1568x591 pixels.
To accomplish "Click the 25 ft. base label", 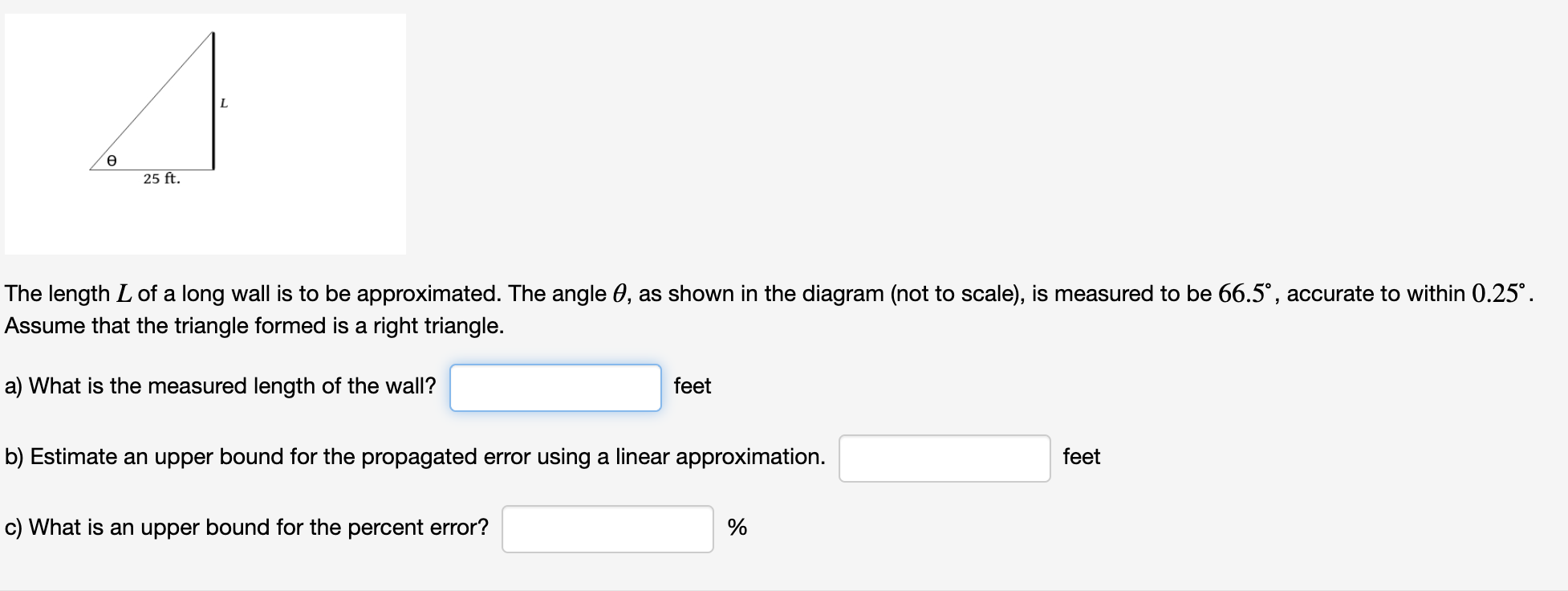I will 162,179.
